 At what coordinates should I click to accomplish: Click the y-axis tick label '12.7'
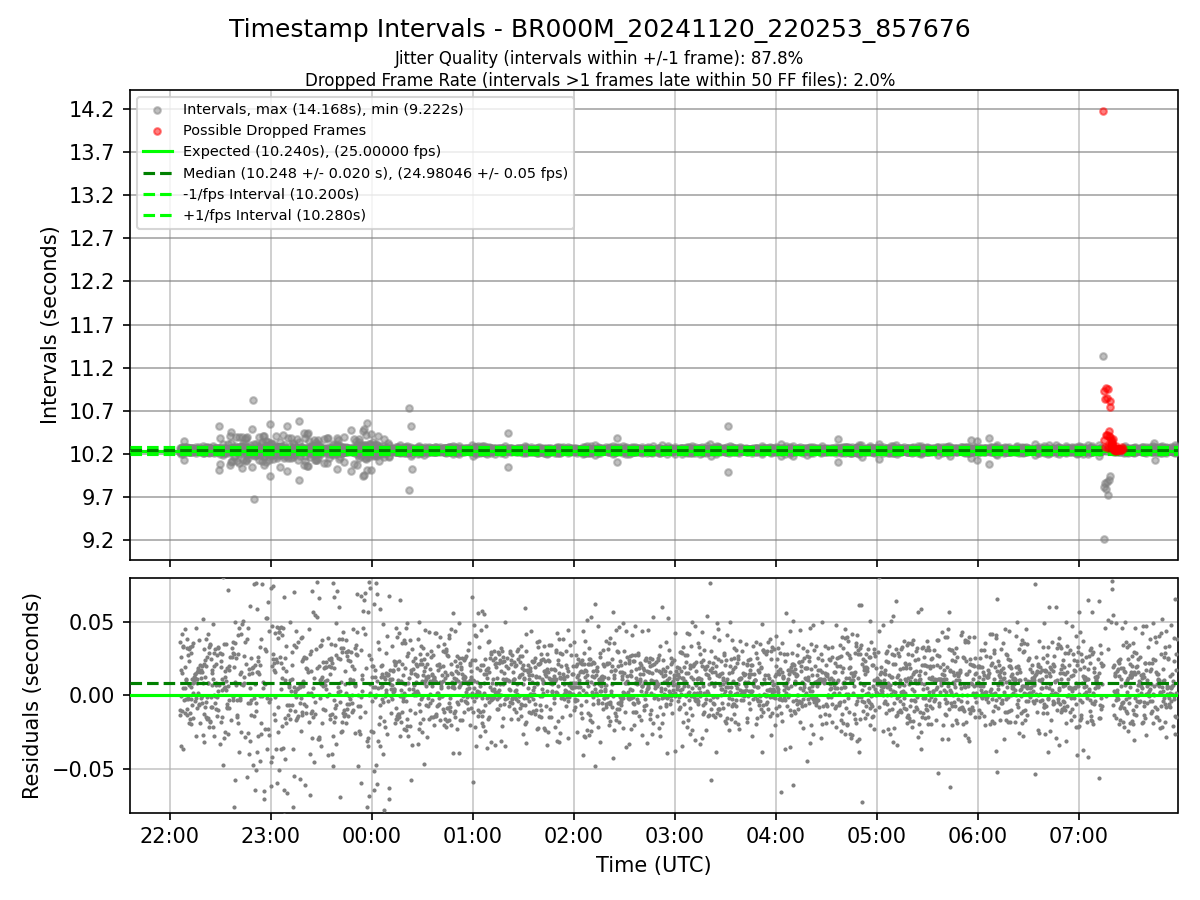[91, 238]
